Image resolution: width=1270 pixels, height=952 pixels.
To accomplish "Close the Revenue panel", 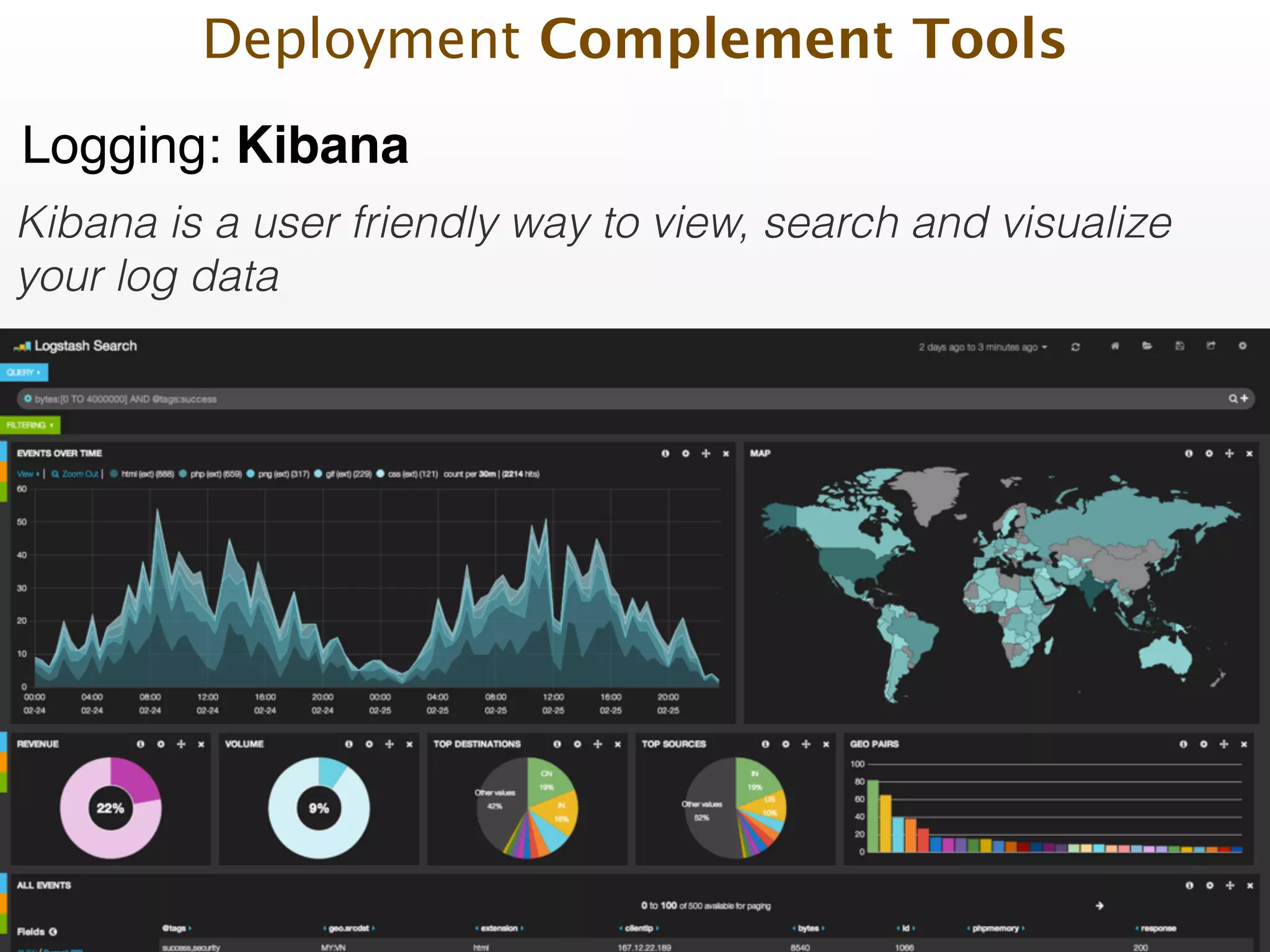I will (x=201, y=744).
